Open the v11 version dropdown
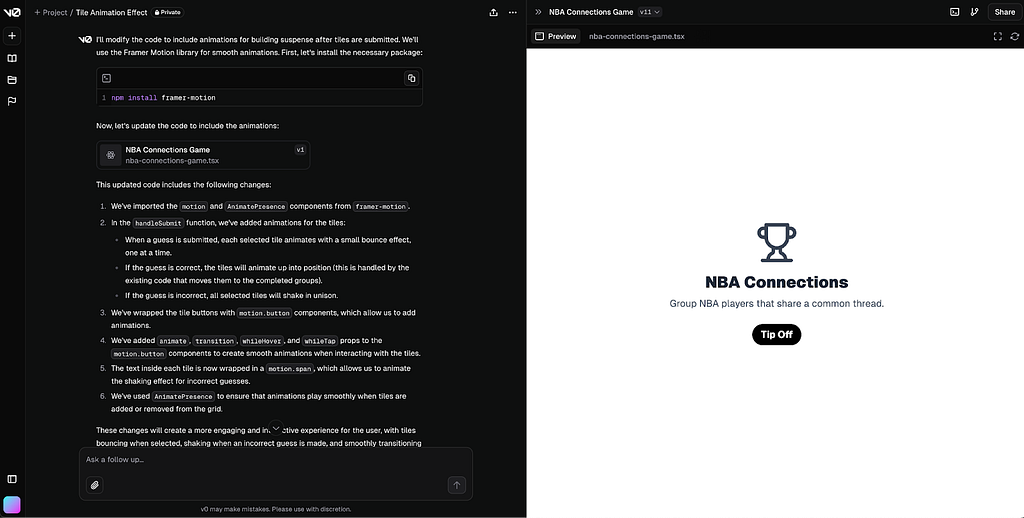 point(649,12)
